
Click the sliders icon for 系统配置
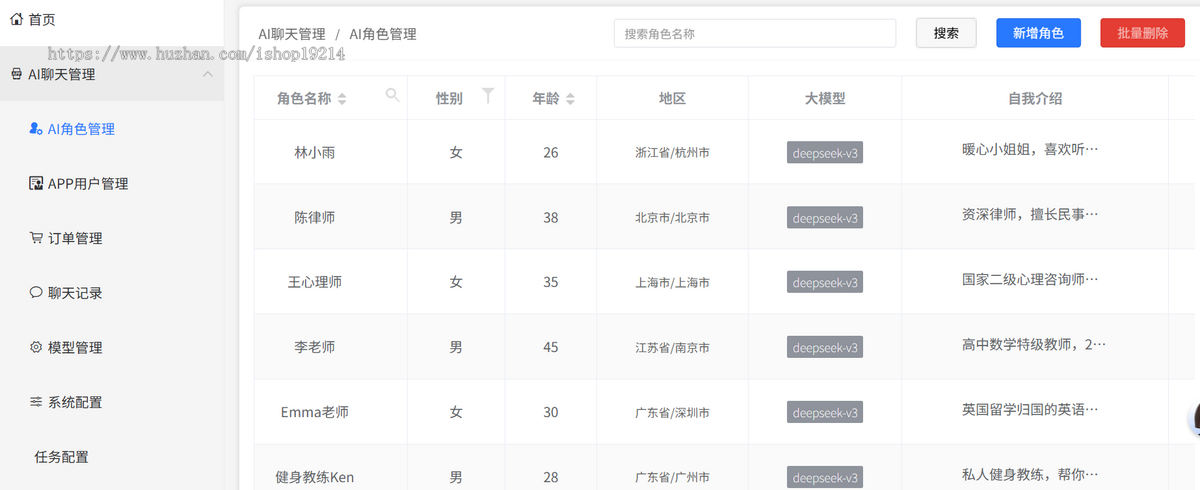(37, 402)
